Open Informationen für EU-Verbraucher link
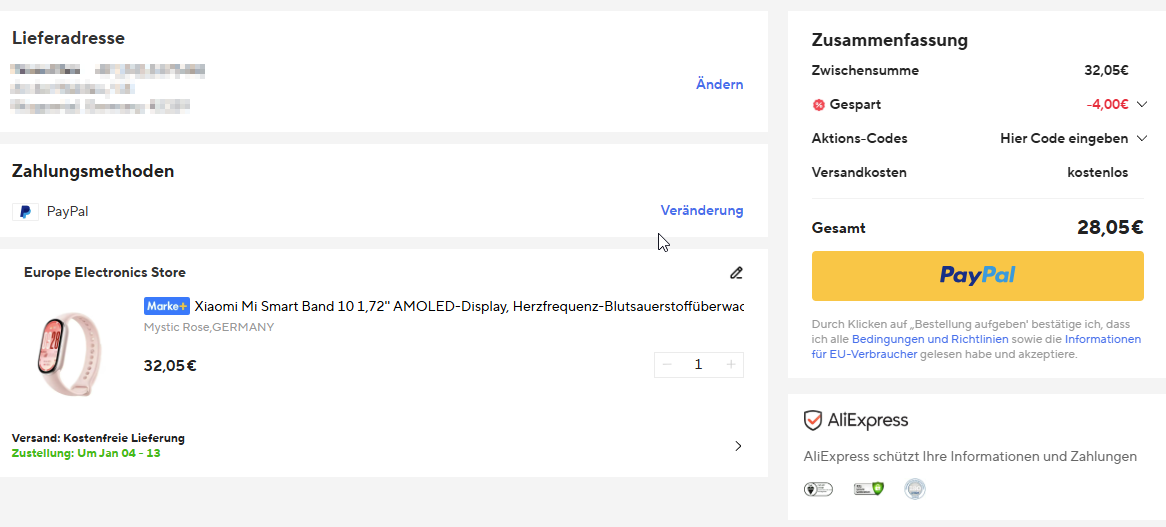This screenshot has width=1166, height=527. click(1102, 340)
